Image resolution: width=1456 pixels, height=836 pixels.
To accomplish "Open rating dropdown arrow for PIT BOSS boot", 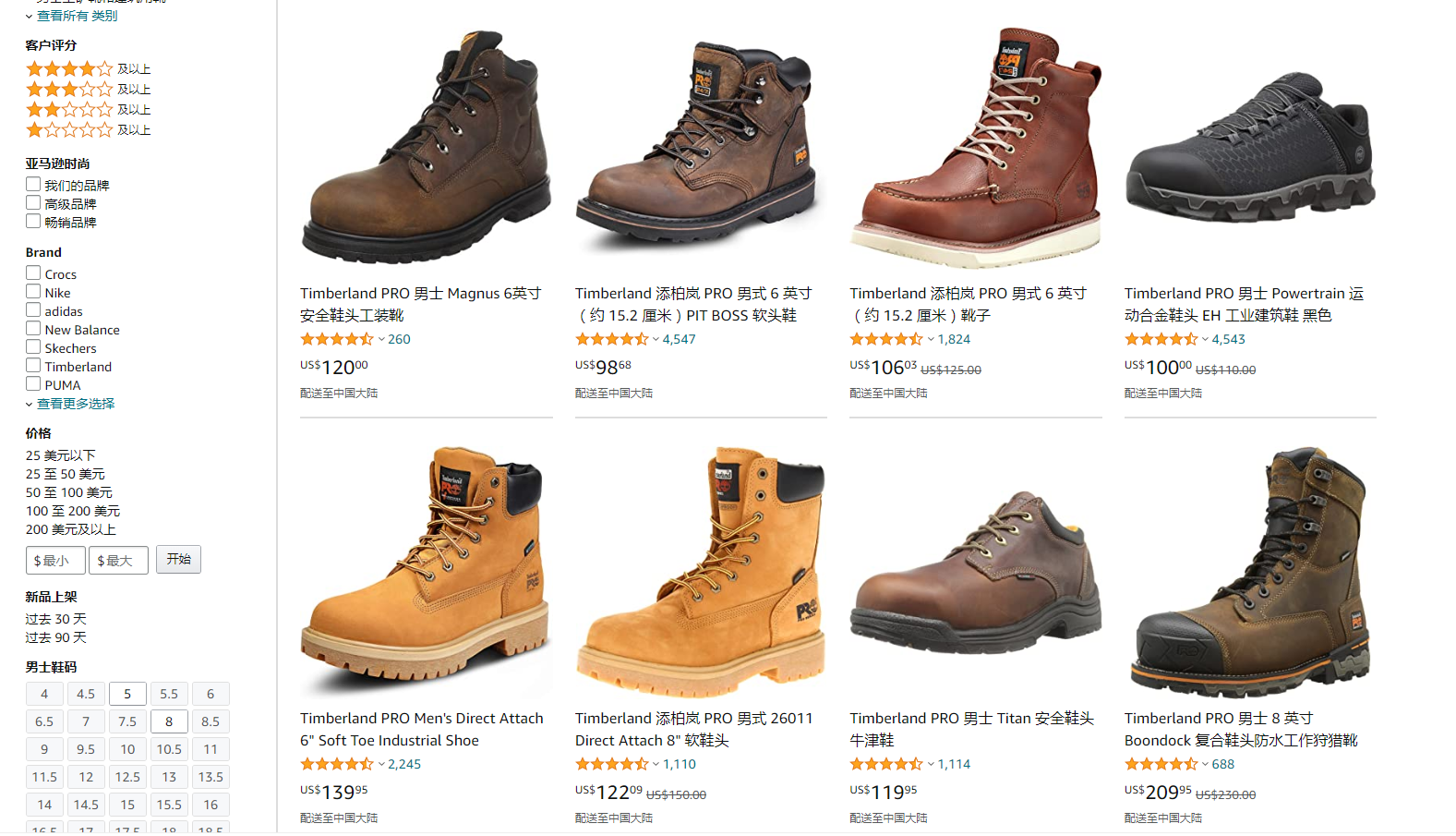I will pyautogui.click(x=656, y=340).
